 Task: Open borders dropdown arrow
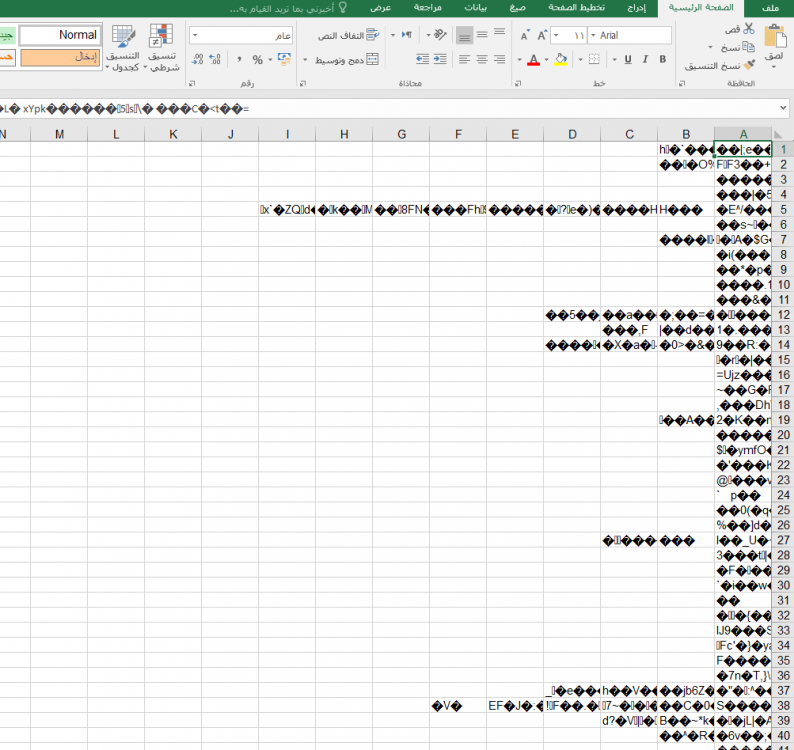[580, 60]
